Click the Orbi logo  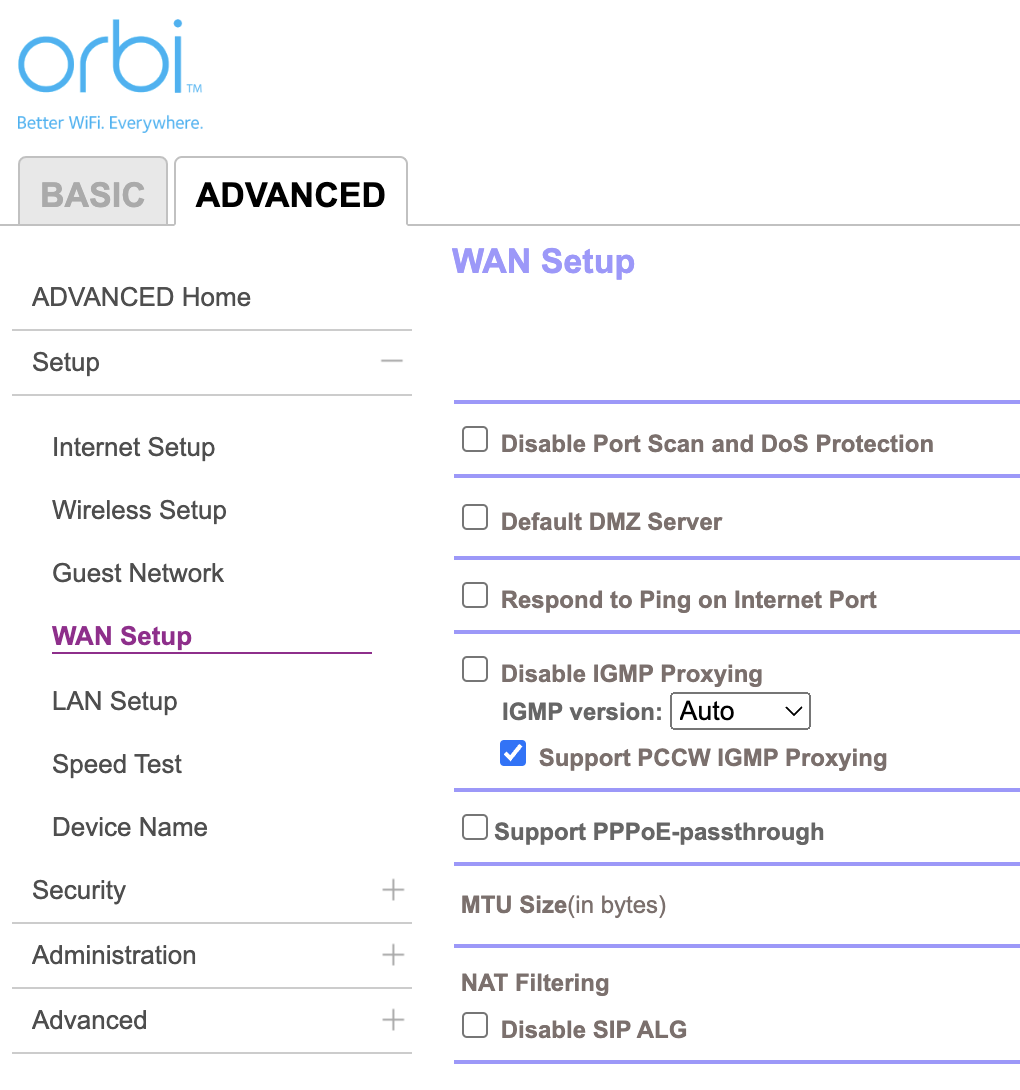pos(110,75)
